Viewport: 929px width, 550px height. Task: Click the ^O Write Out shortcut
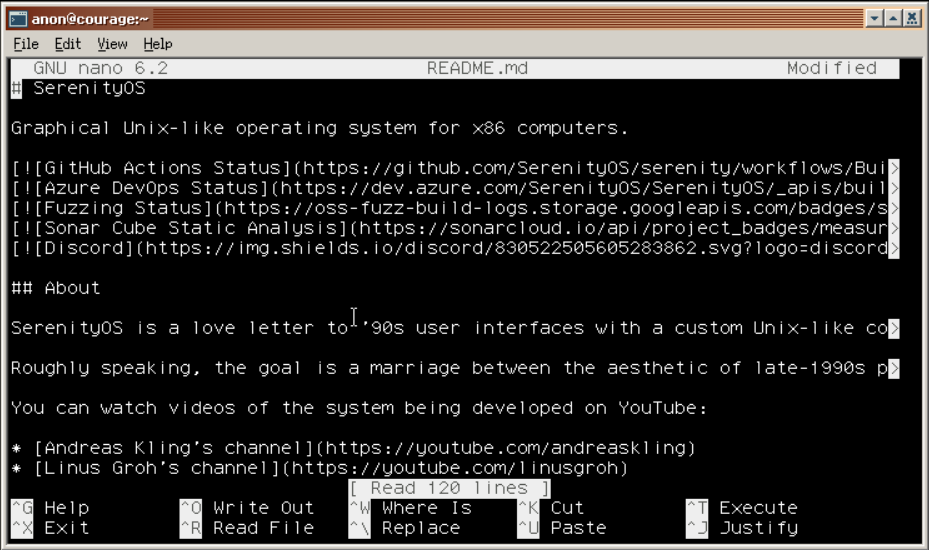[x=247, y=508]
